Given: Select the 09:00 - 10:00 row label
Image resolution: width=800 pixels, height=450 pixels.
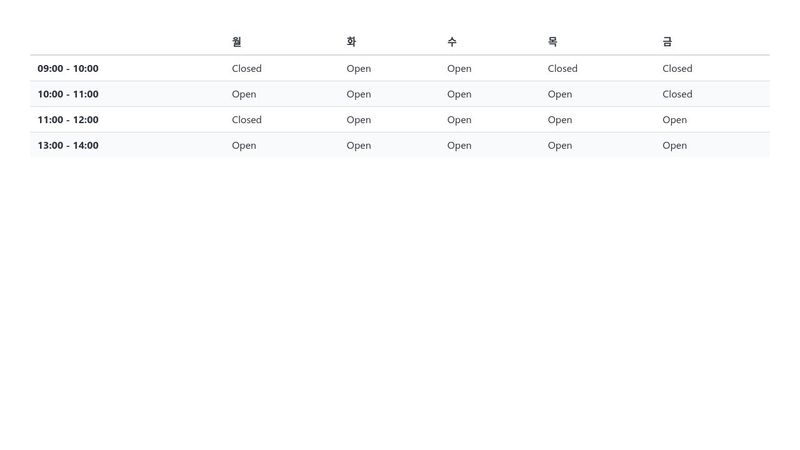Looking at the screenshot, I should click(x=68, y=68).
